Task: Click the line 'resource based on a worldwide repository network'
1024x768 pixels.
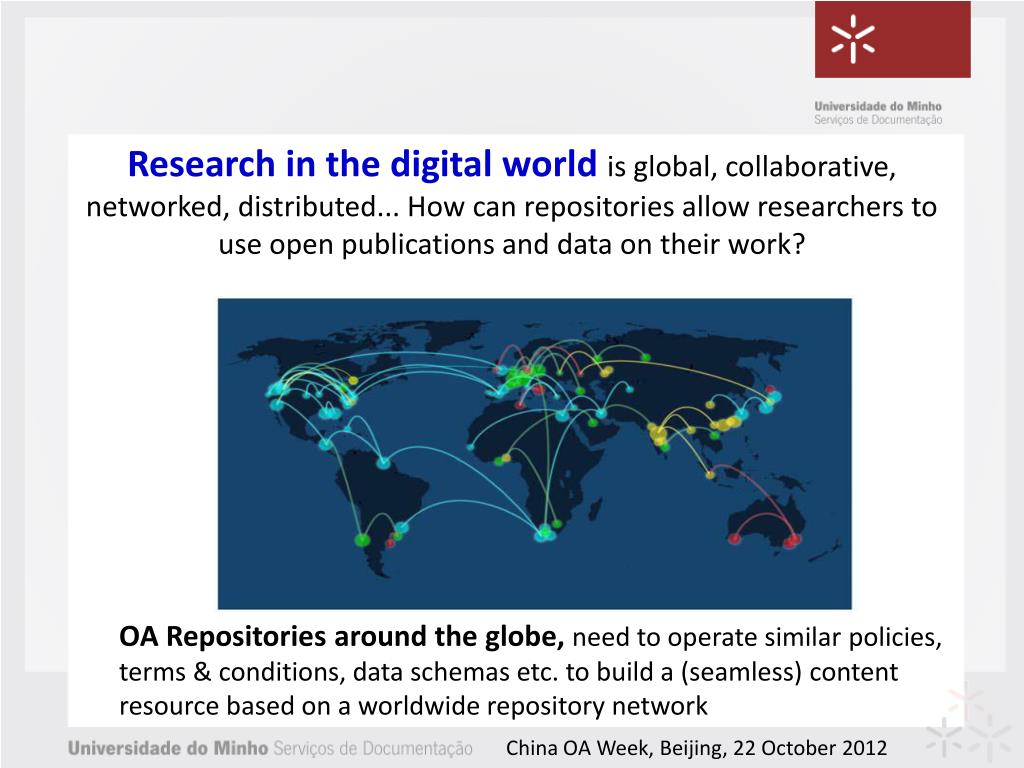Action: (413, 706)
